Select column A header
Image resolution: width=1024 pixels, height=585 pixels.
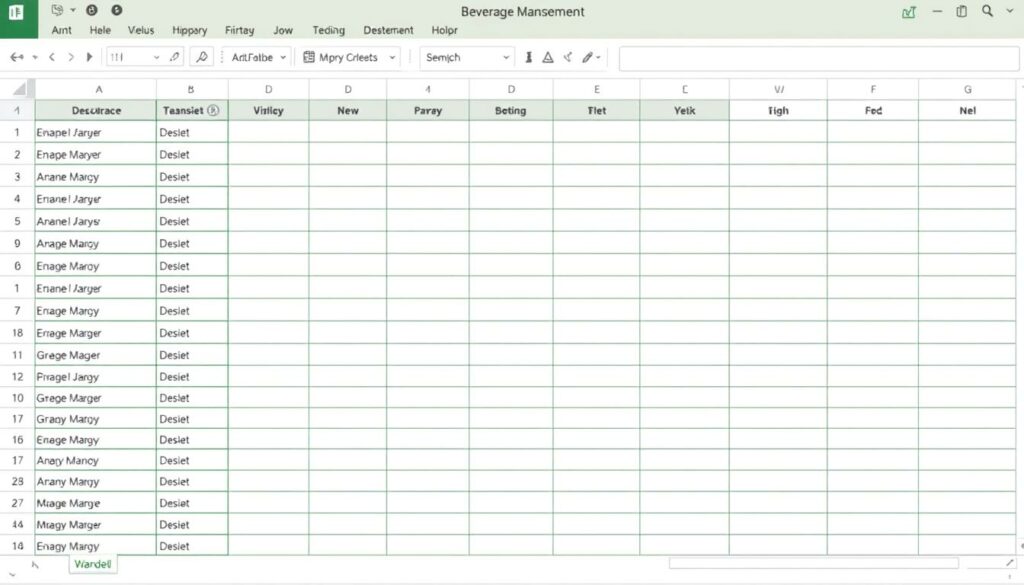[96, 89]
